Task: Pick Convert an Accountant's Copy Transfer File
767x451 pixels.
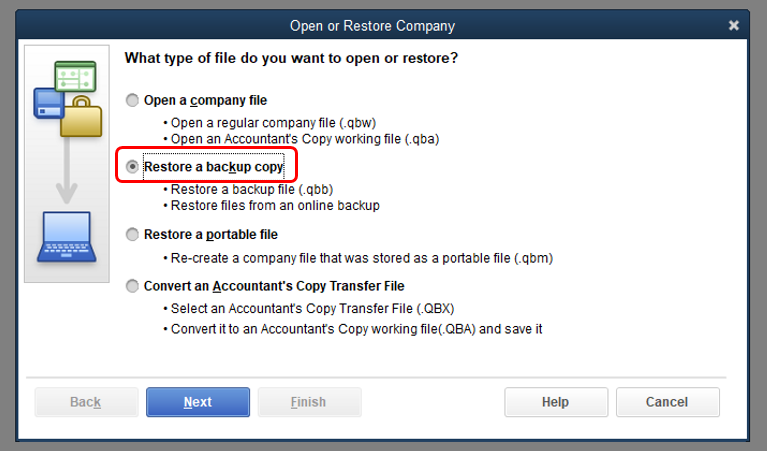Action: 133,287
